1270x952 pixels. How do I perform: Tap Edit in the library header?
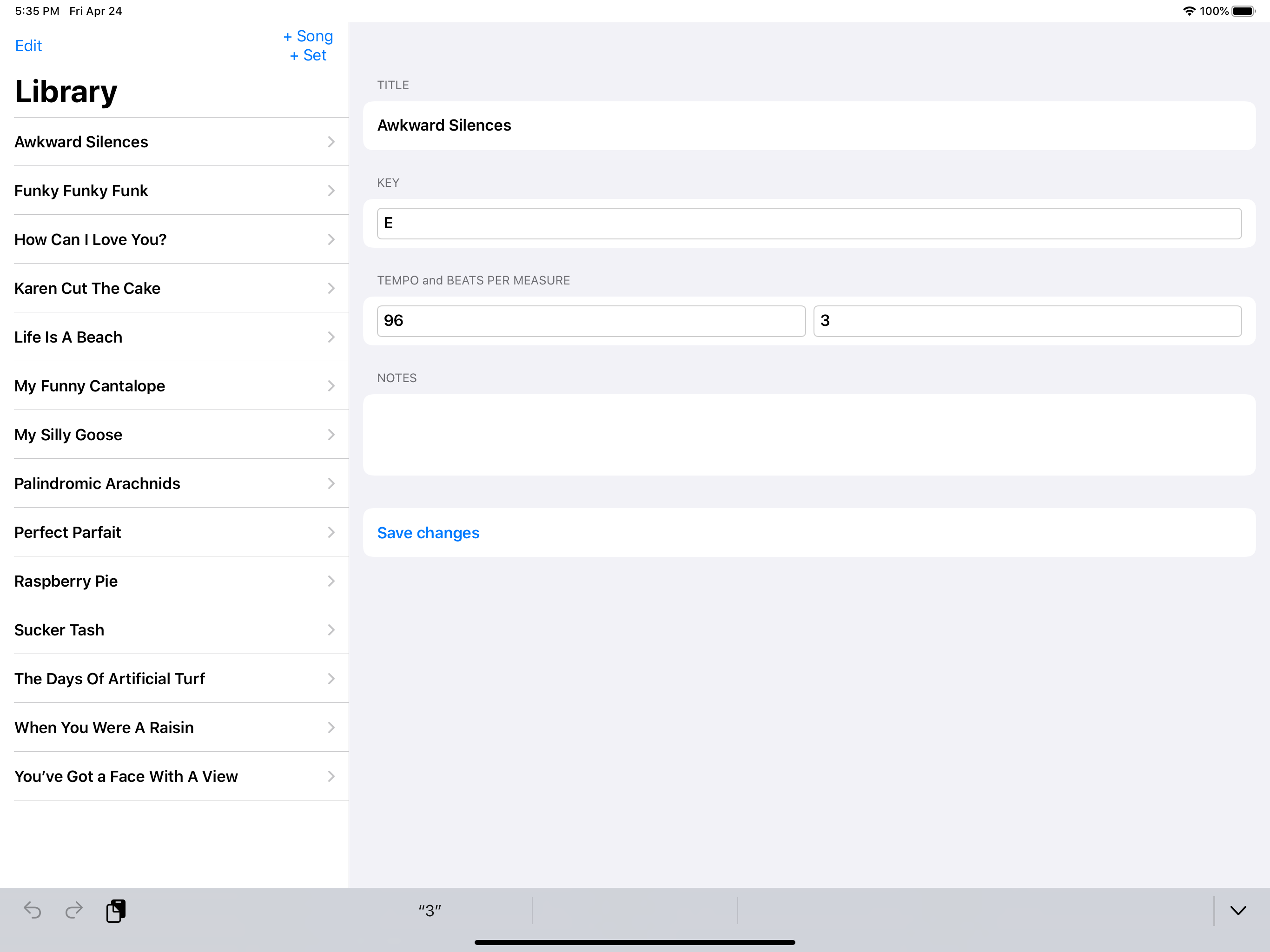tap(28, 46)
